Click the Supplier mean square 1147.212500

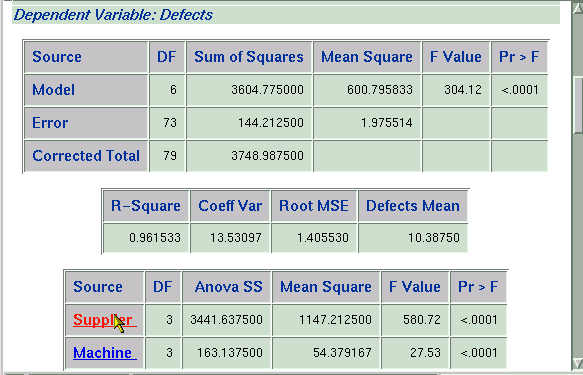point(335,320)
